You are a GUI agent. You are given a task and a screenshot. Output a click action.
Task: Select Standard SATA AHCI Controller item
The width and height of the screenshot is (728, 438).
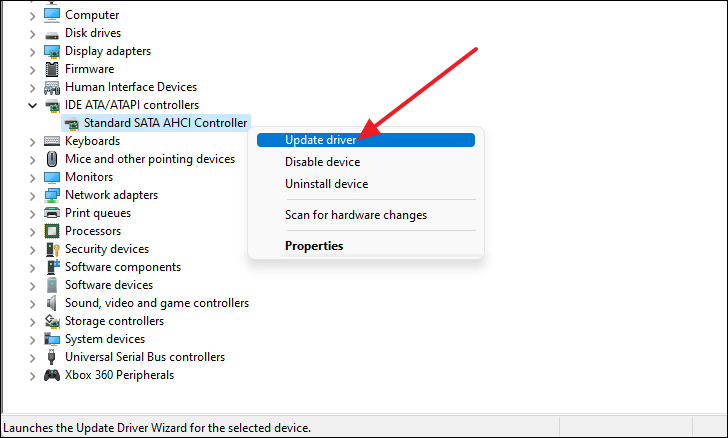(156, 123)
